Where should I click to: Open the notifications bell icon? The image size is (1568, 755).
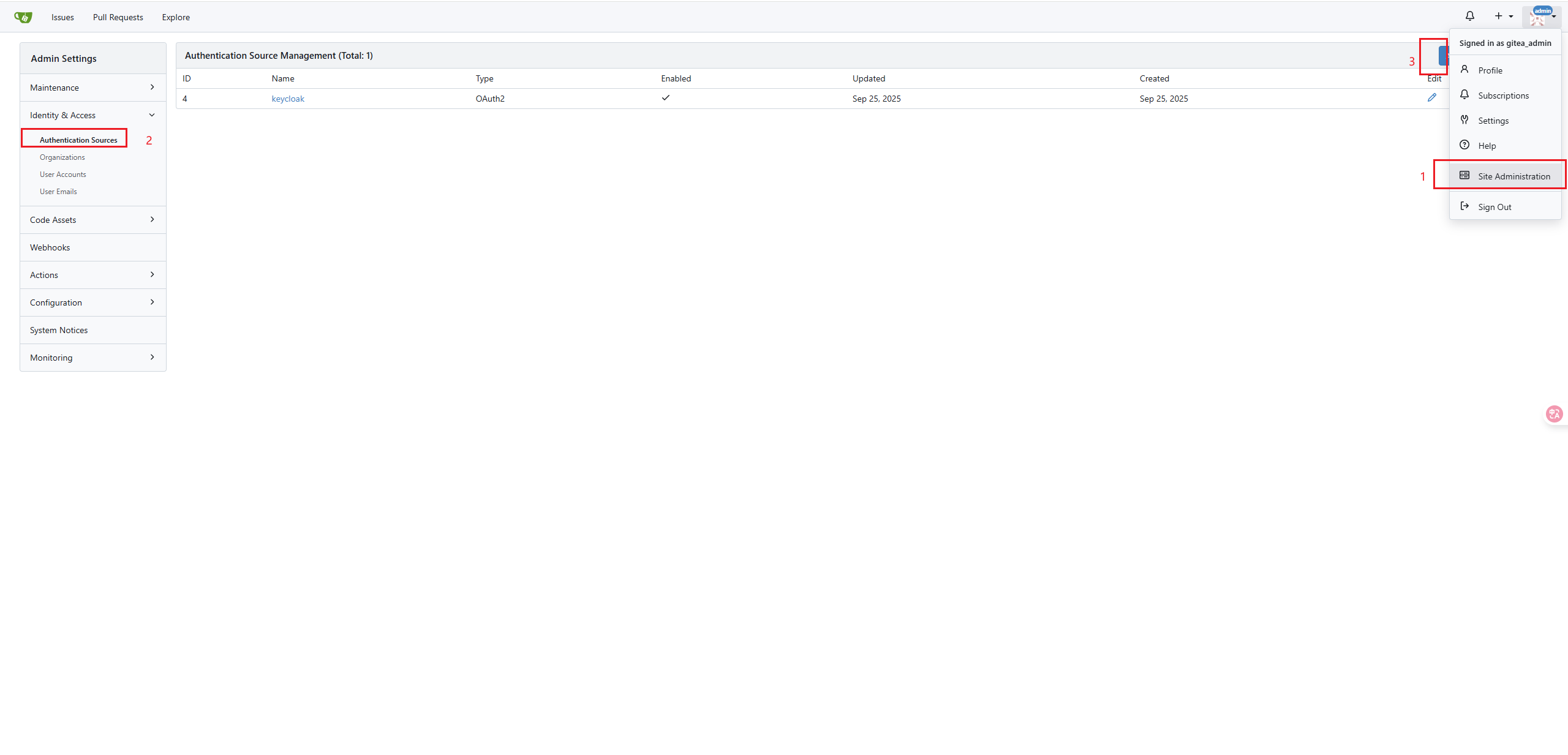1469,17
